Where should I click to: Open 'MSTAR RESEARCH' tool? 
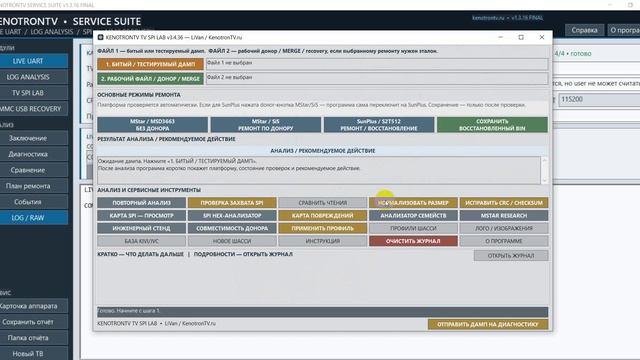coord(504,215)
